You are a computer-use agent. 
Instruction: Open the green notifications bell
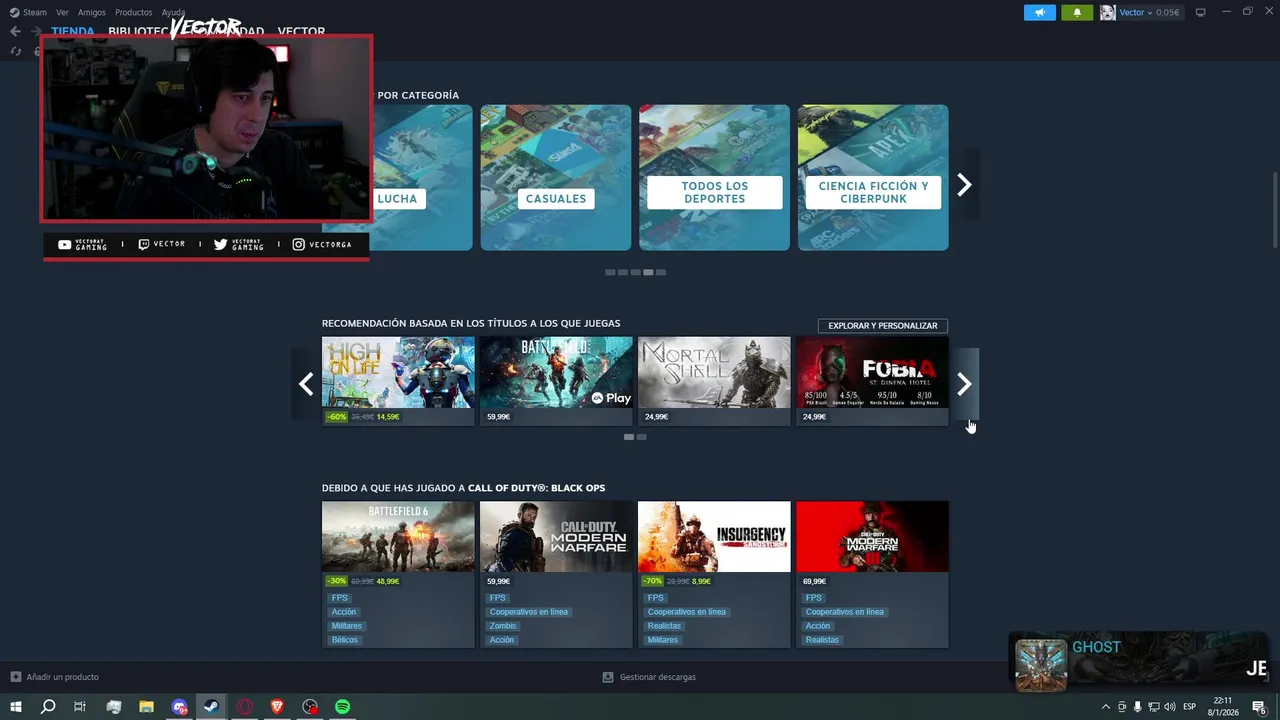pyautogui.click(x=1077, y=12)
